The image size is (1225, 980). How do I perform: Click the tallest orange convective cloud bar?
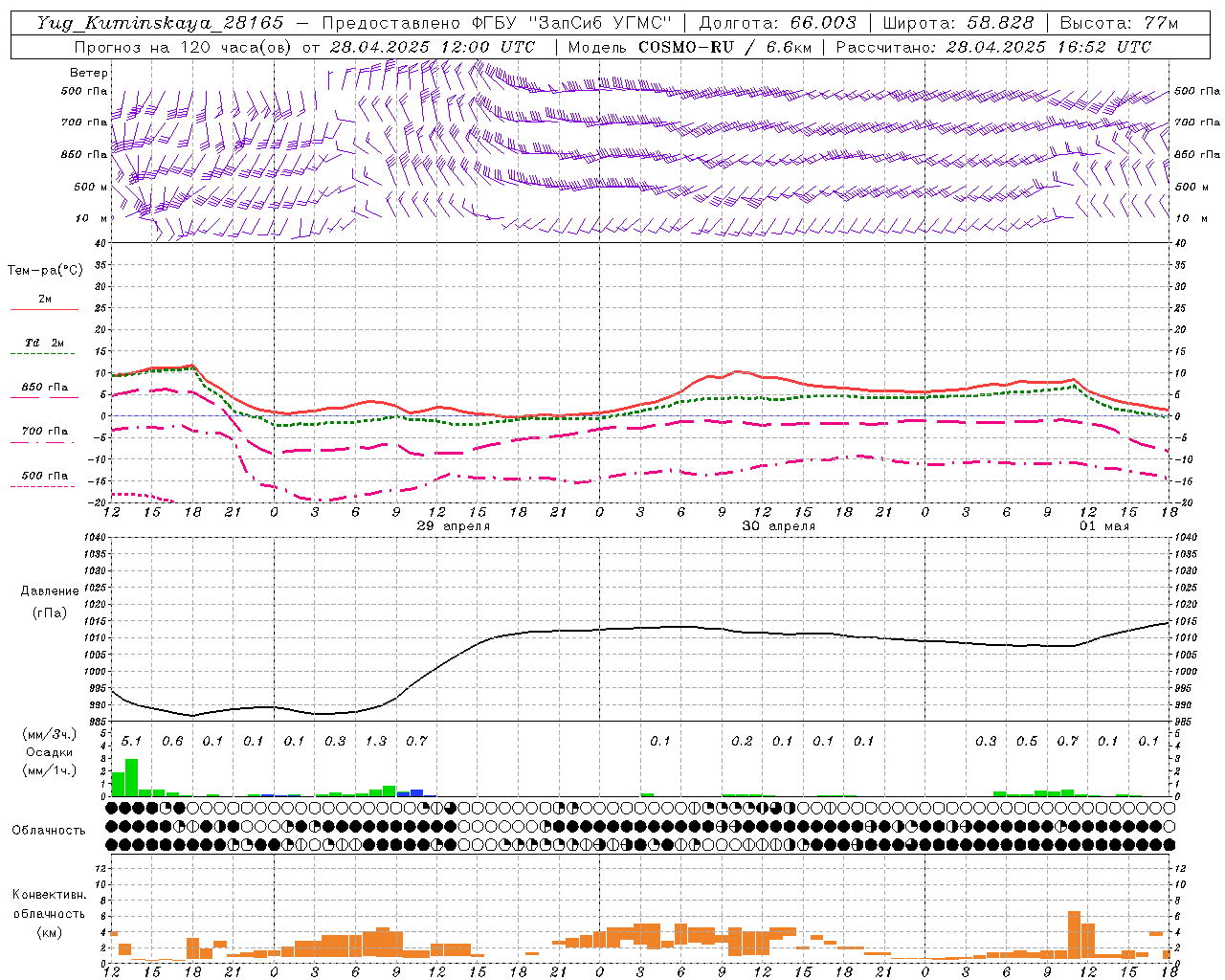click(x=1074, y=935)
